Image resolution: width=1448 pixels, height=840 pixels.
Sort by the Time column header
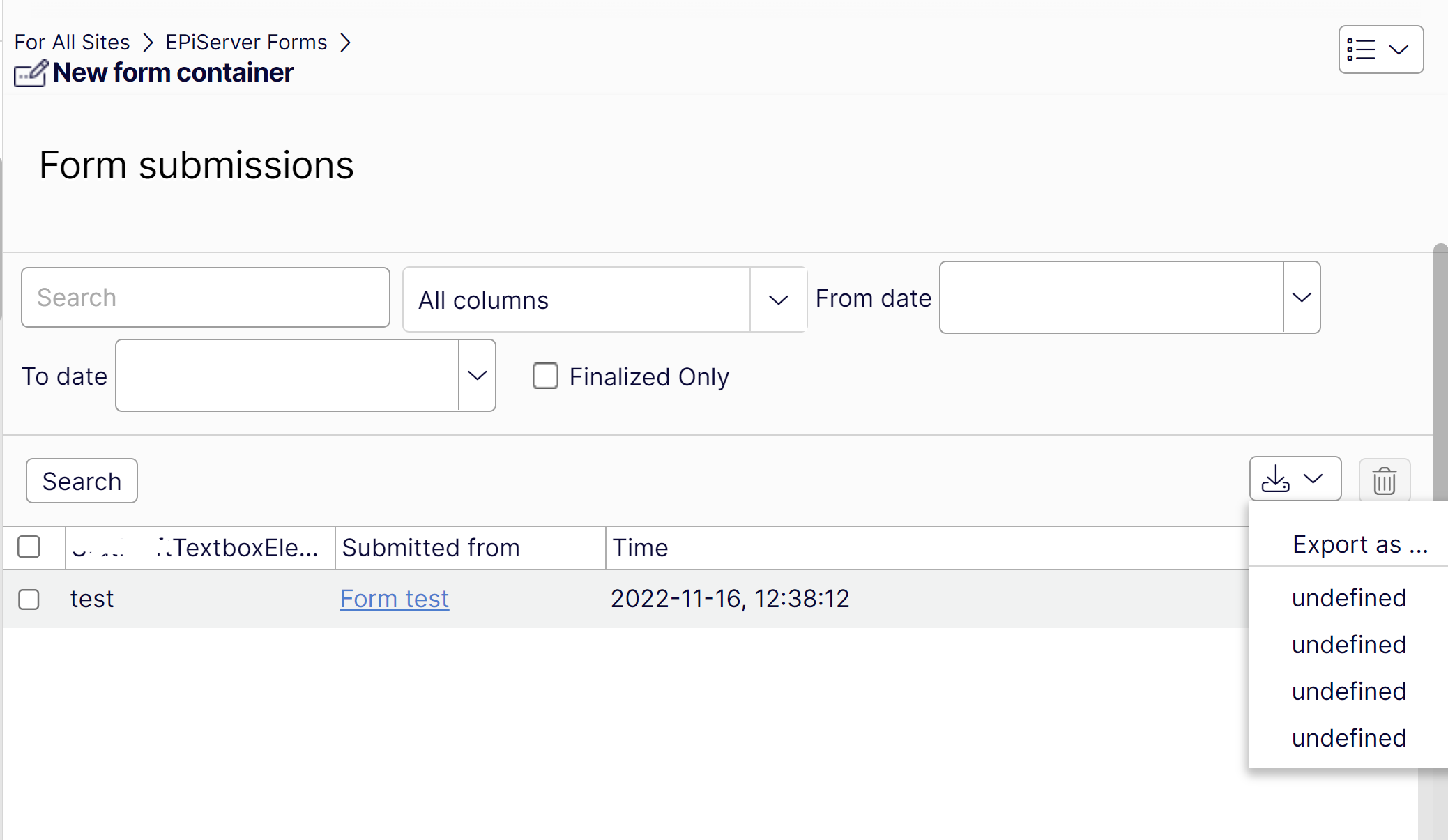point(640,548)
